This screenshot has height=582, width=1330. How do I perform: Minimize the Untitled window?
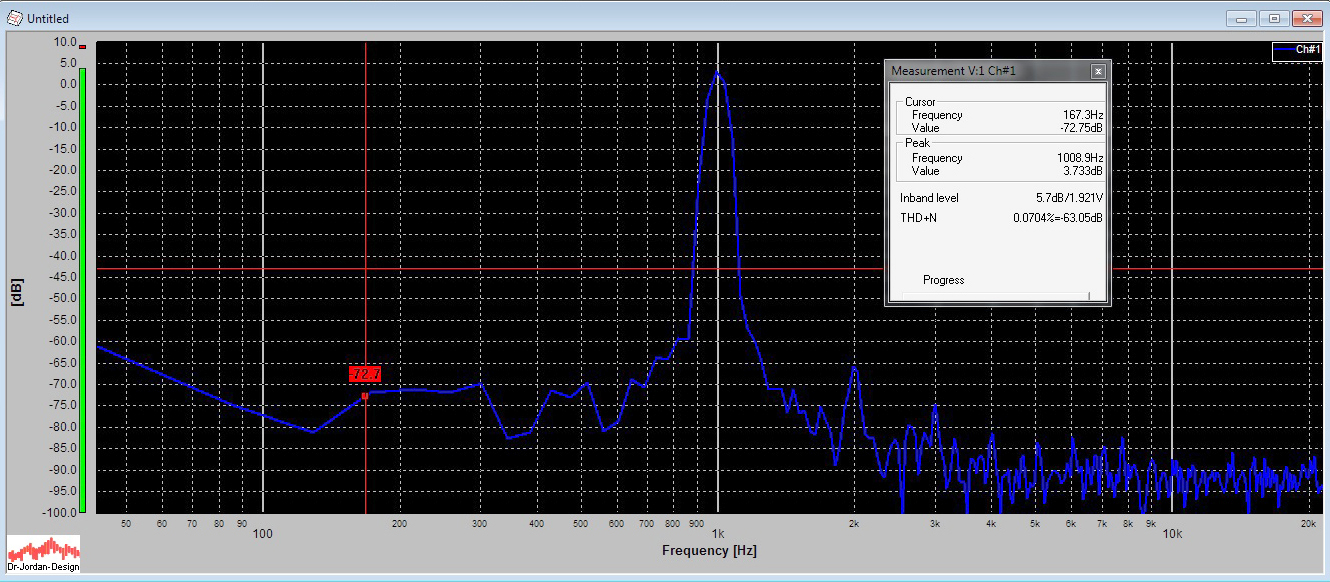1242,18
